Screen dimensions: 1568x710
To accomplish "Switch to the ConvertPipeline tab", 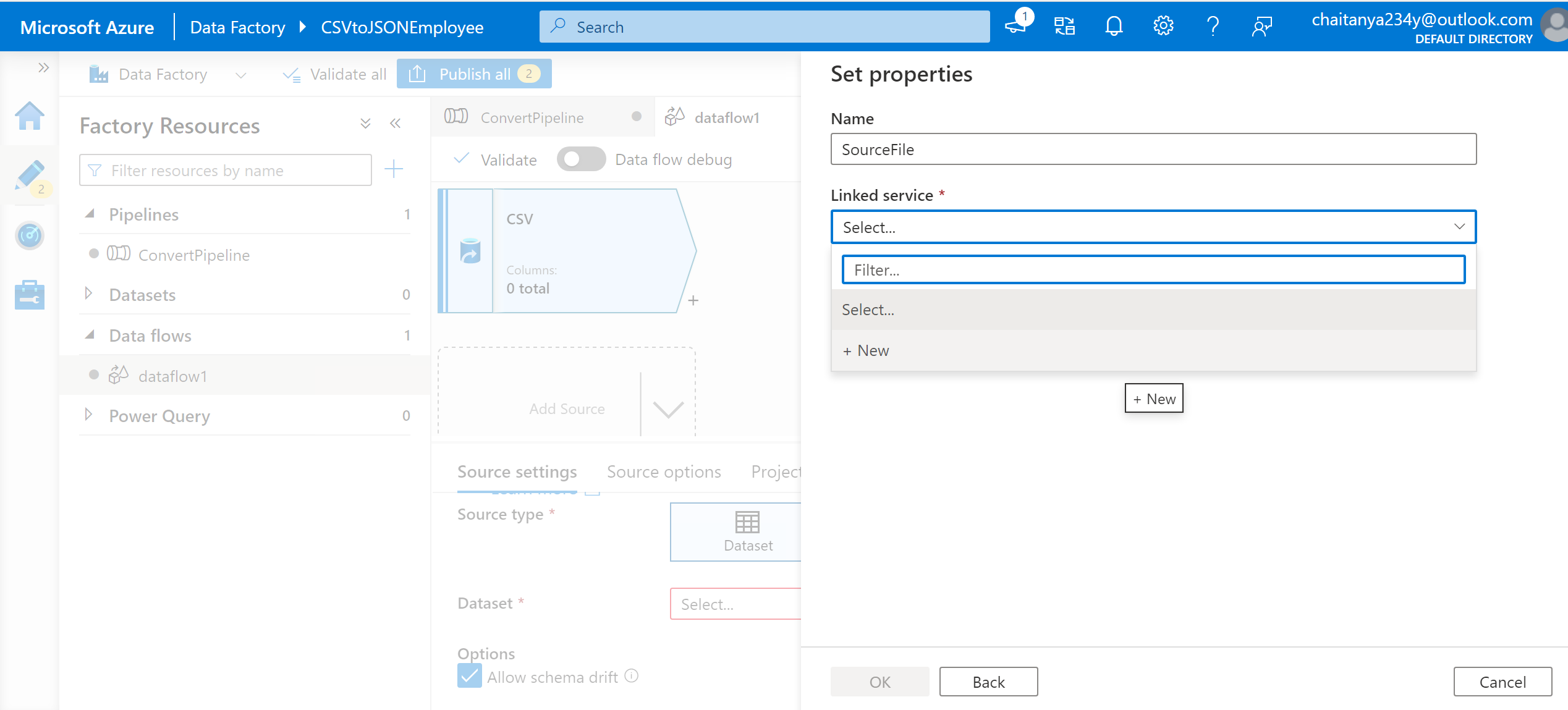I will point(532,117).
